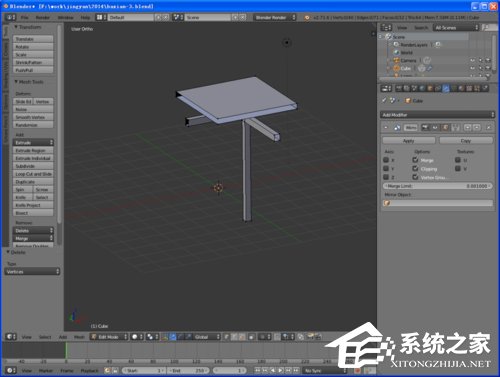The height and width of the screenshot is (377, 500).
Task: Open the info header editor type icon
Action: click(10, 17)
